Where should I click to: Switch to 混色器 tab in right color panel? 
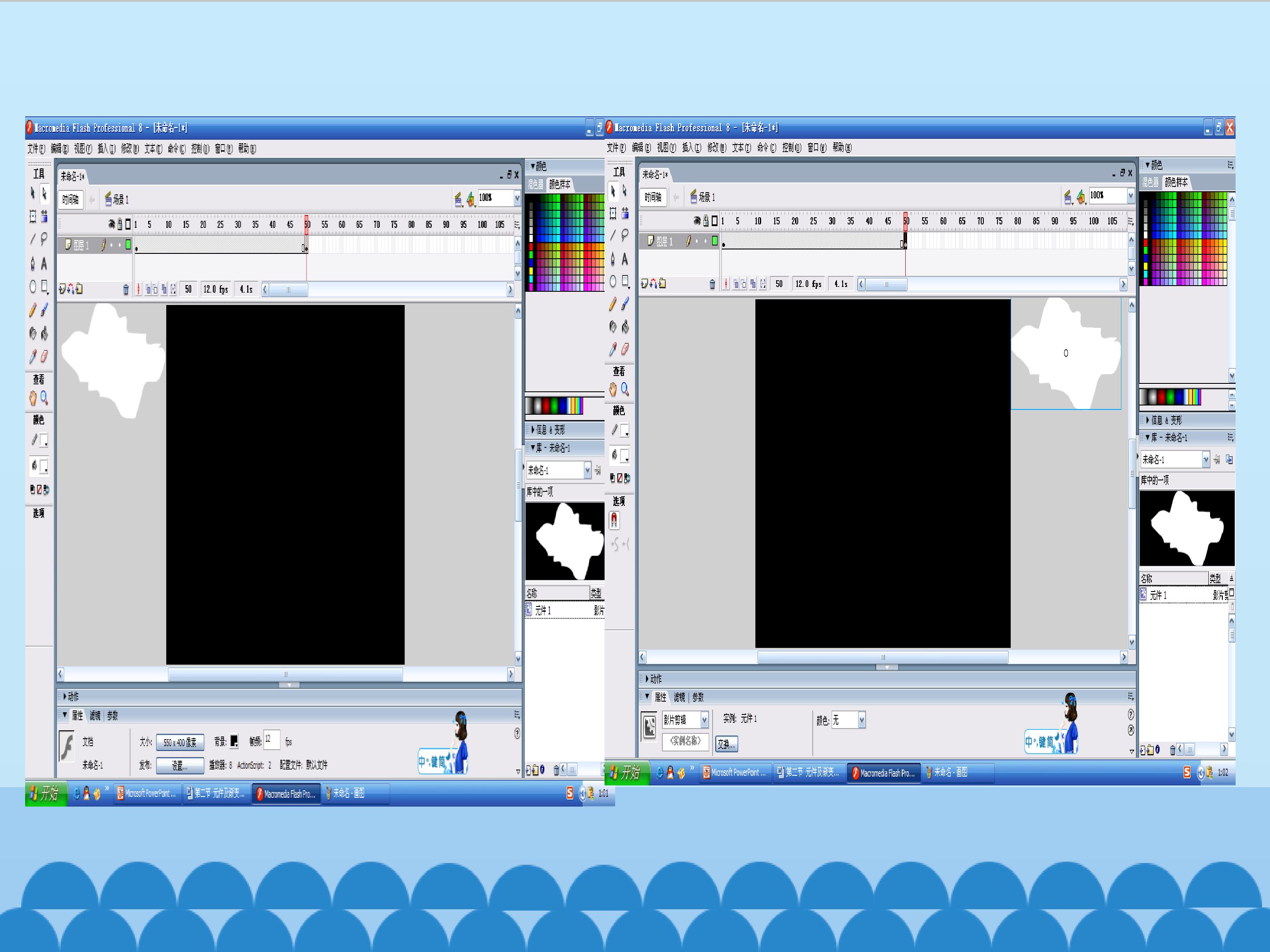click(x=1150, y=182)
